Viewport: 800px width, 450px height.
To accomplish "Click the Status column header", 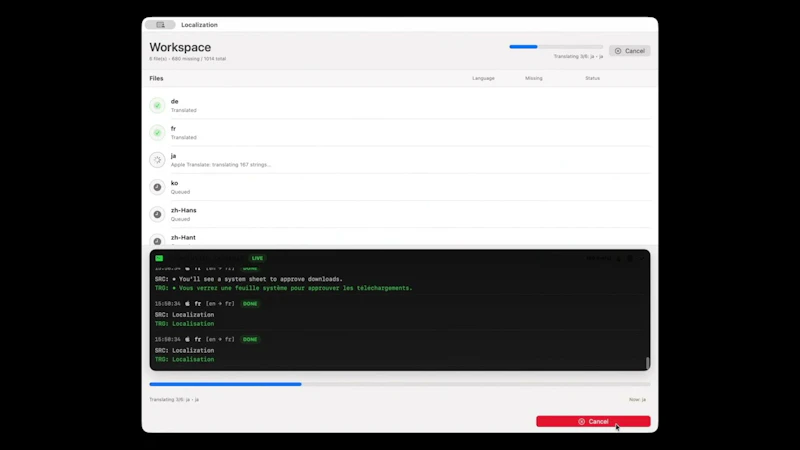I will point(592,78).
